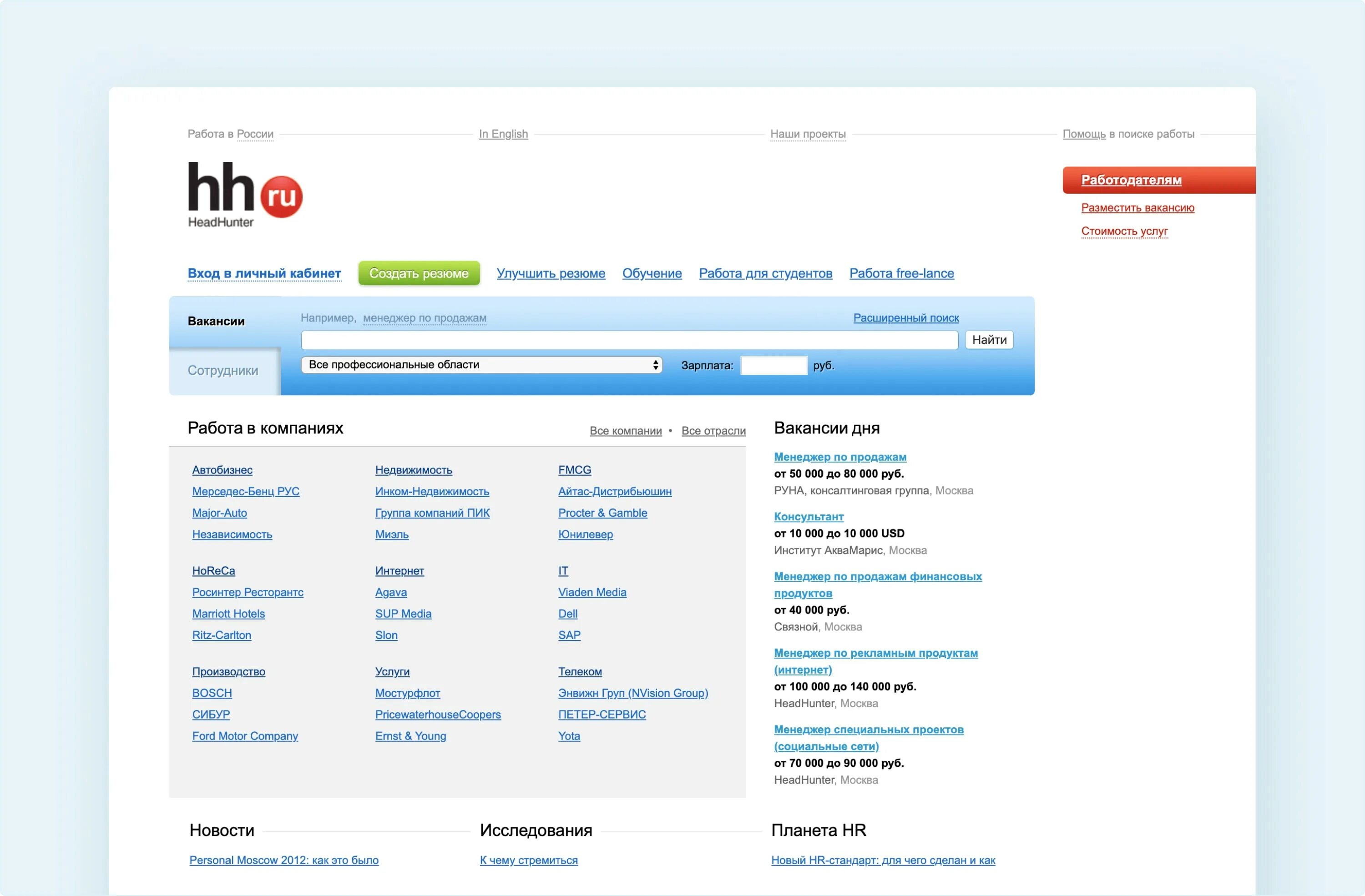Open Стоимость услуг link
Screen dimensions: 1365x896
[x=1124, y=231]
